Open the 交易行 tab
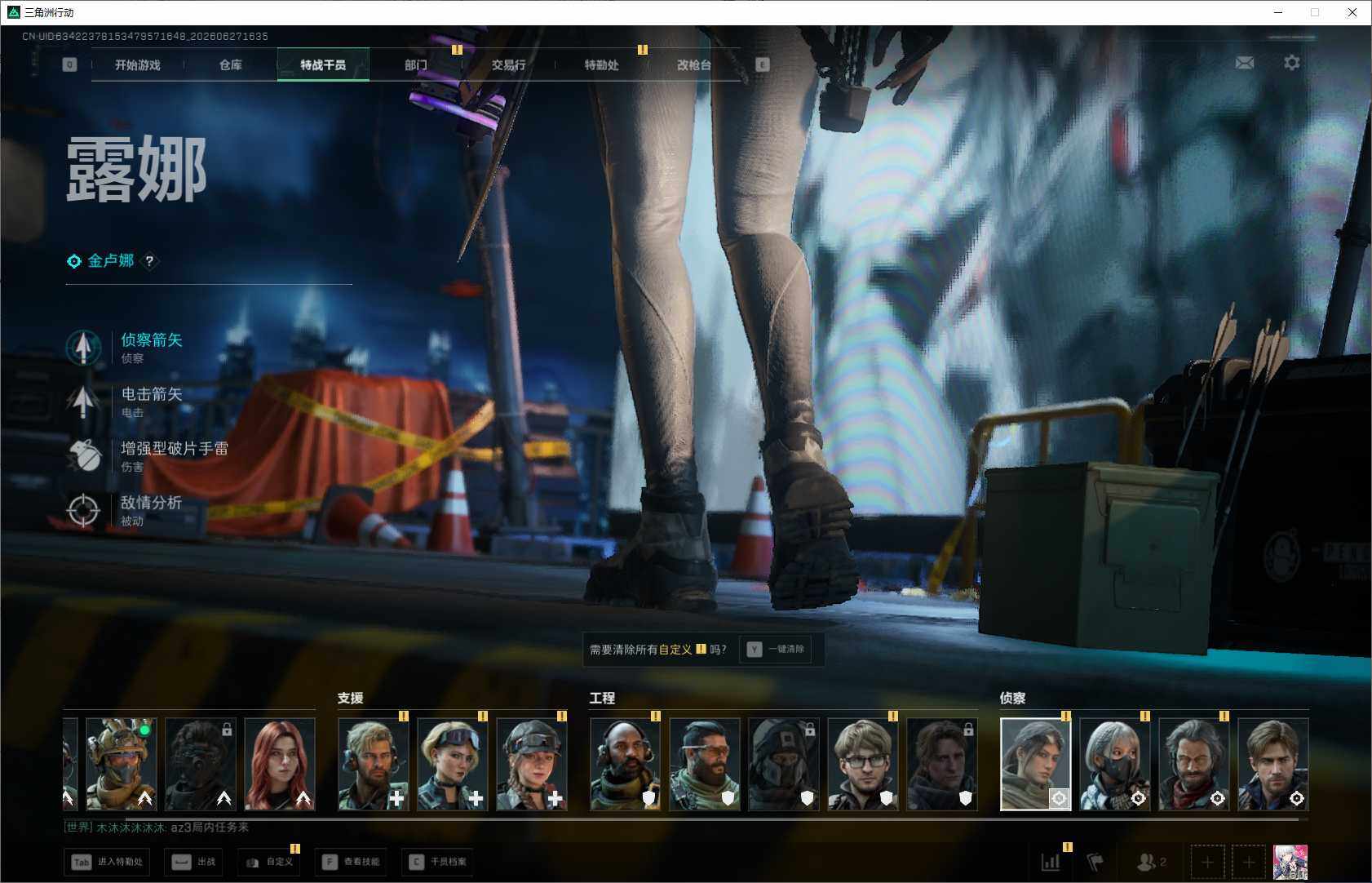1372x883 pixels. tap(509, 64)
